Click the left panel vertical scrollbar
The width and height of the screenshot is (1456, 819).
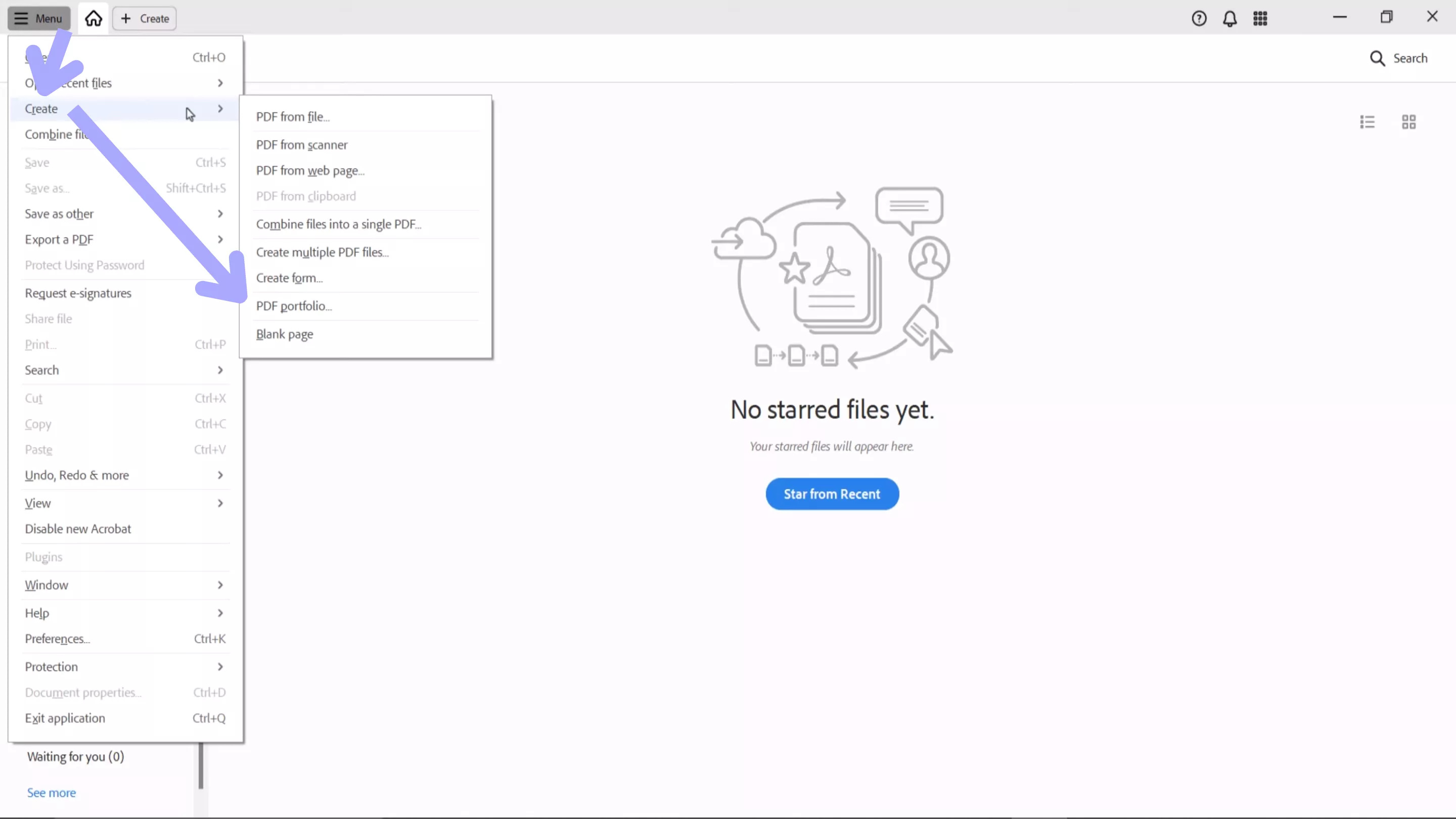201,766
